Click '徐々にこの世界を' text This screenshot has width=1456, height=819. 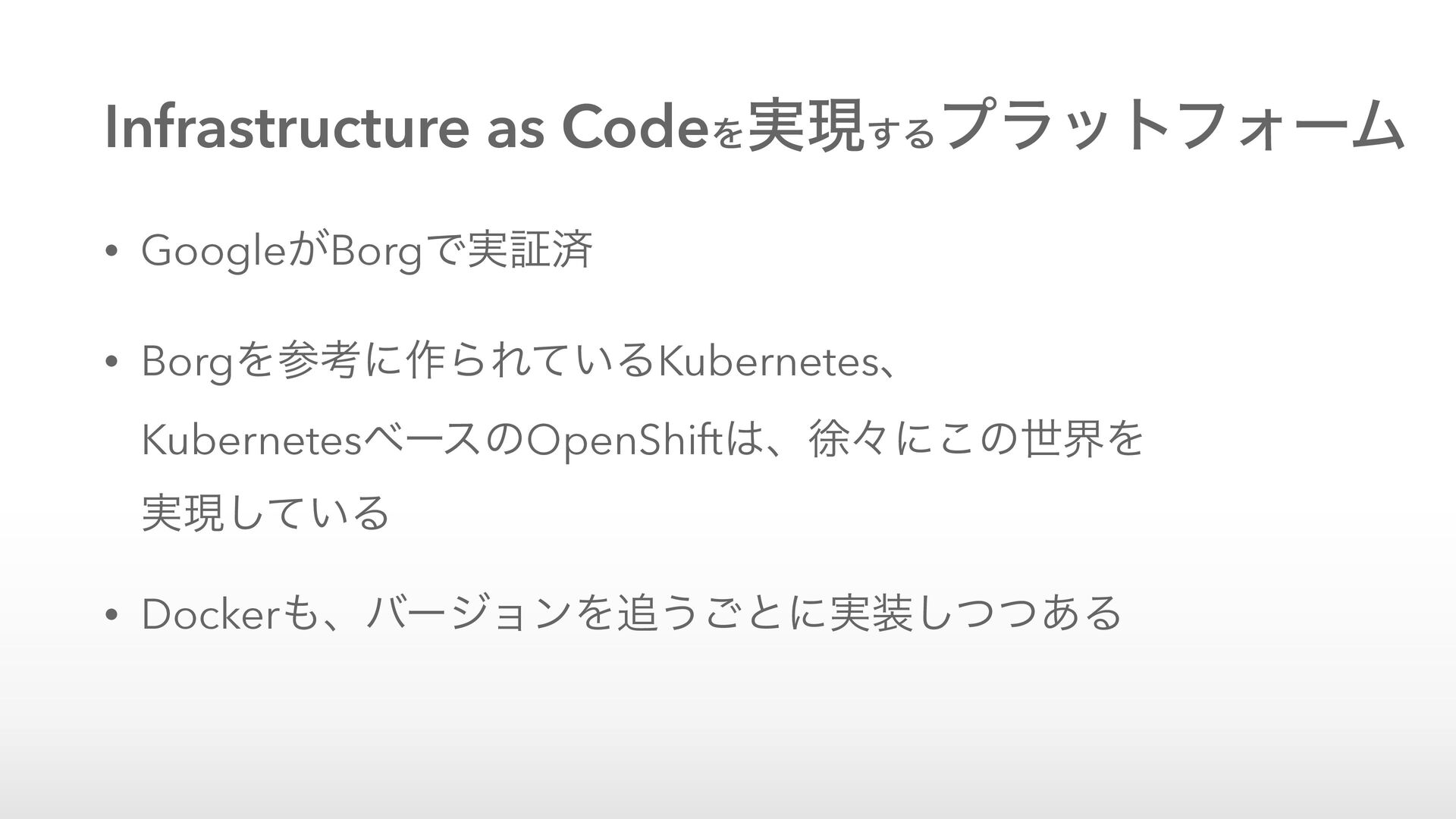976,439
